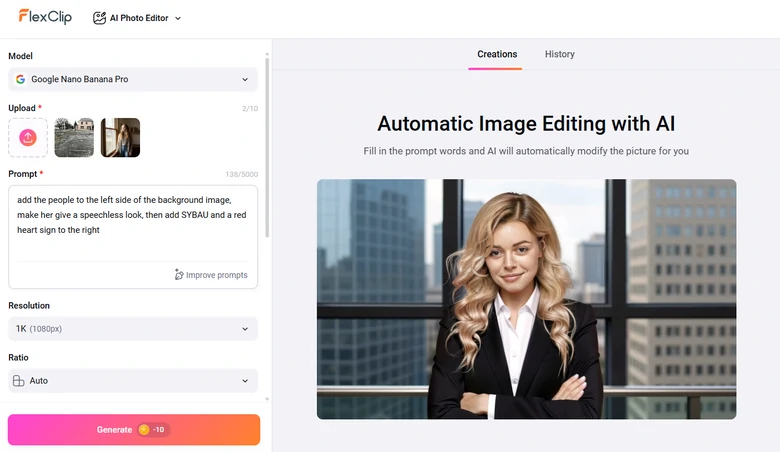Viewport: 780px width, 452px height.
Task: Click the FlexClip logo
Action: tap(45, 17)
